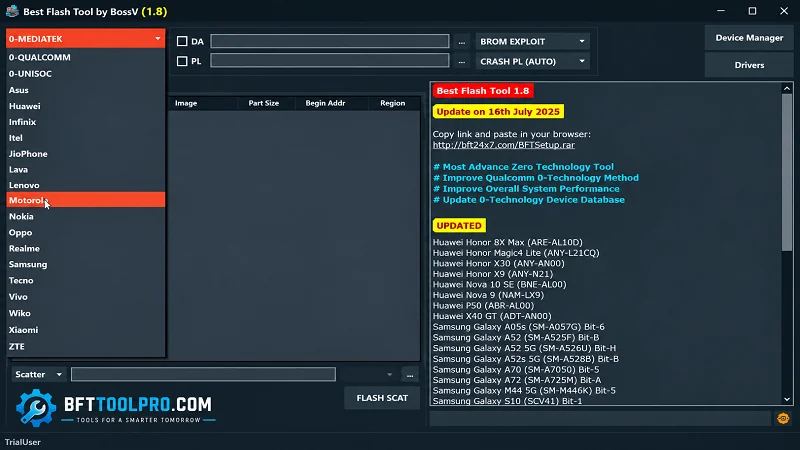Click the 'Update on 16th July 2025' label
This screenshot has height=450, width=800.
click(498, 112)
